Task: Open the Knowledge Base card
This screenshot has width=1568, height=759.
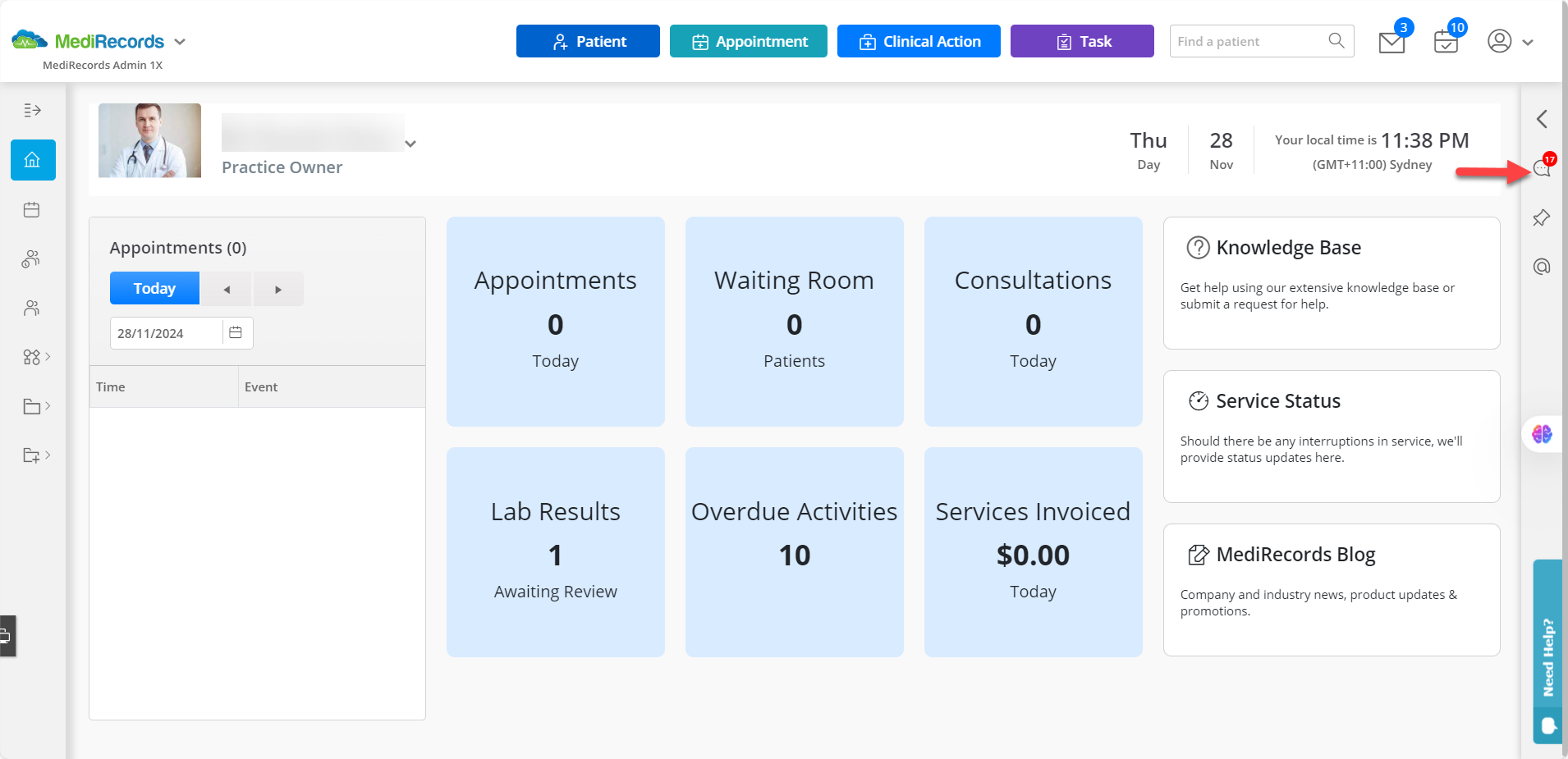Action: click(1332, 283)
